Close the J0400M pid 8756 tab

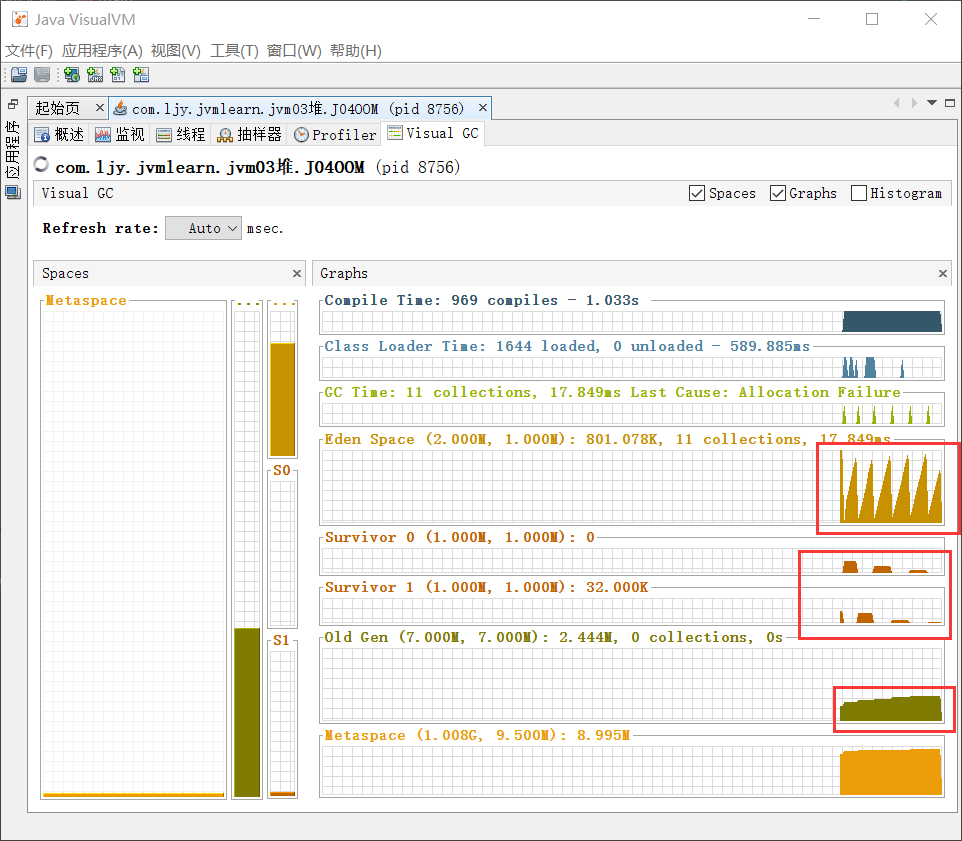483,108
